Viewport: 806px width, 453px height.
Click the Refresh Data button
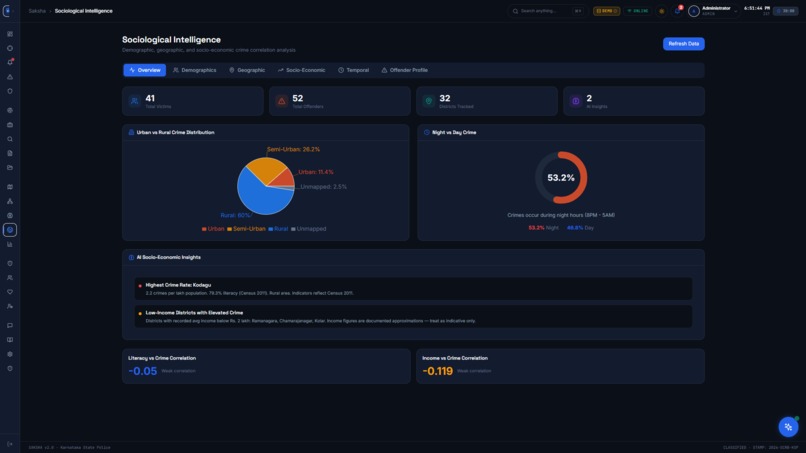(684, 44)
